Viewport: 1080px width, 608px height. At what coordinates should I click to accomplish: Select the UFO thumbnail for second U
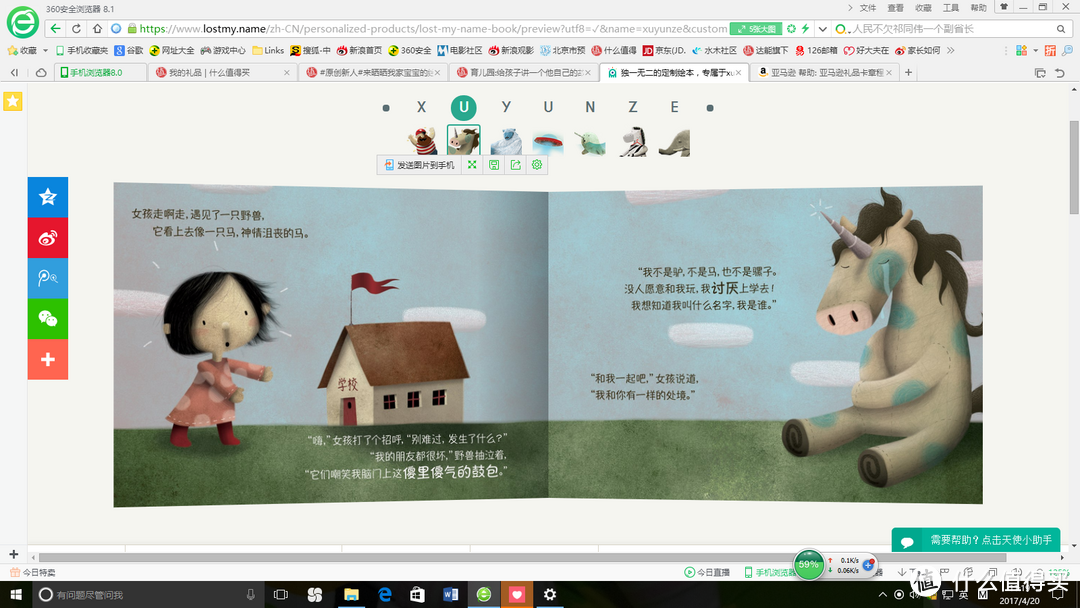click(x=548, y=142)
